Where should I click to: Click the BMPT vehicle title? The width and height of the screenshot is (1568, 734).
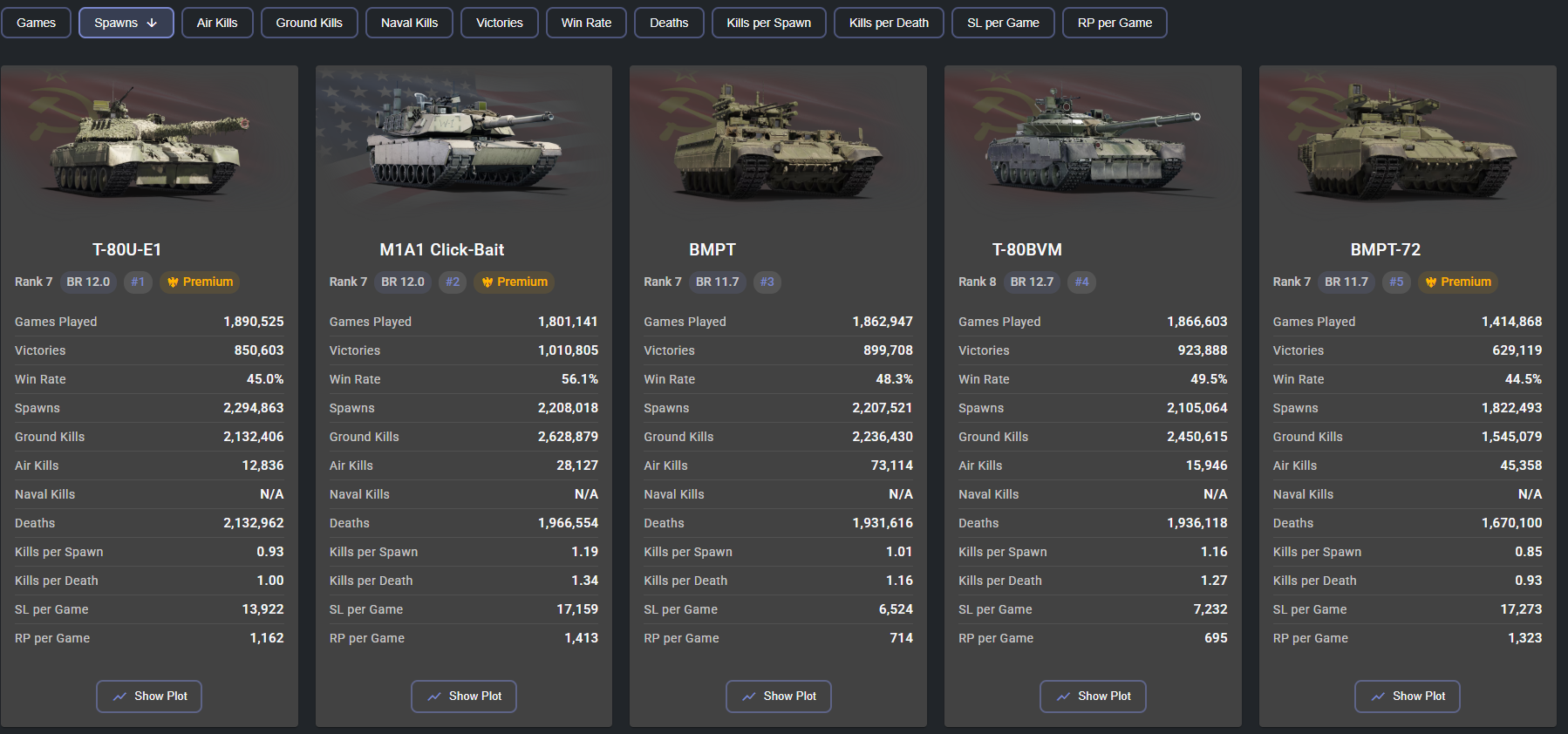(712, 250)
